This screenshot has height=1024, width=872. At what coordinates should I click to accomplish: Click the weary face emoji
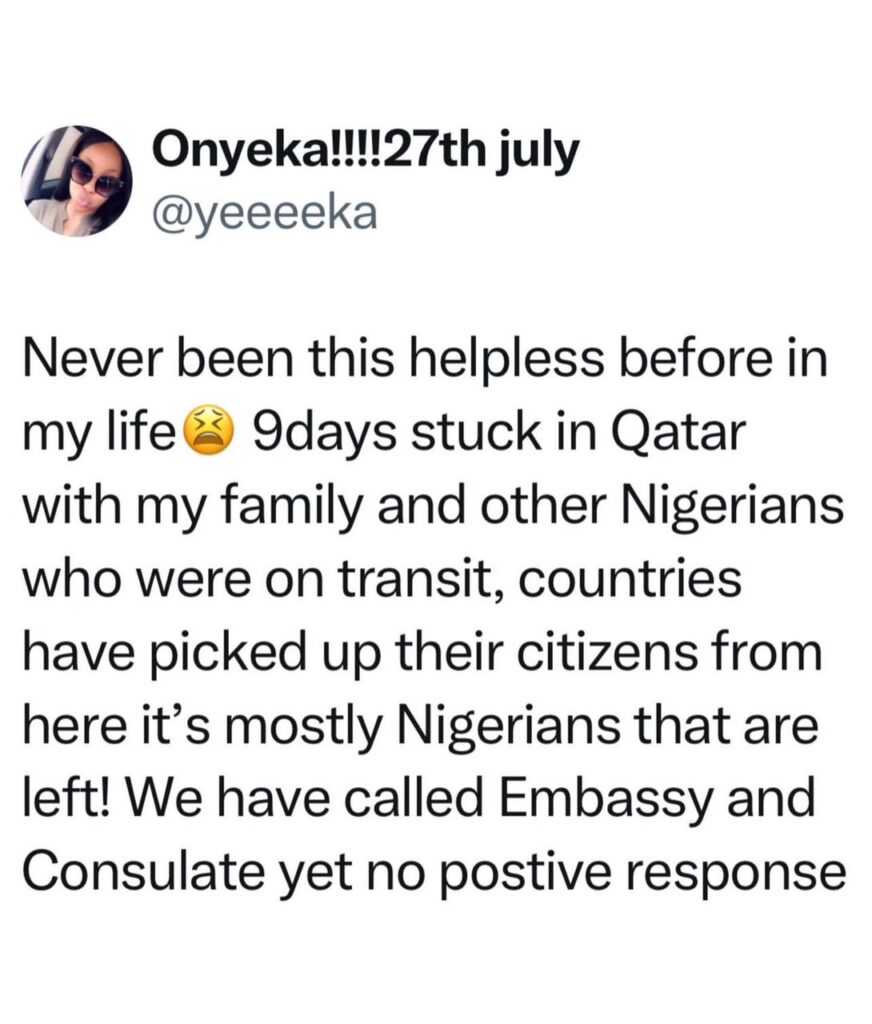pos(208,437)
